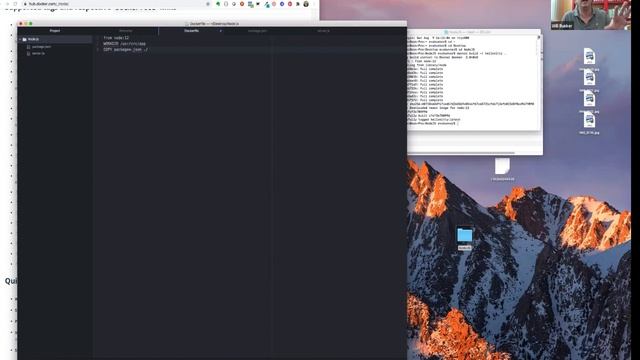Image resolution: width=640 pixels, height=360 pixels.
Task: Click the modified dot on Dockerfile tab
Action: tap(220, 31)
